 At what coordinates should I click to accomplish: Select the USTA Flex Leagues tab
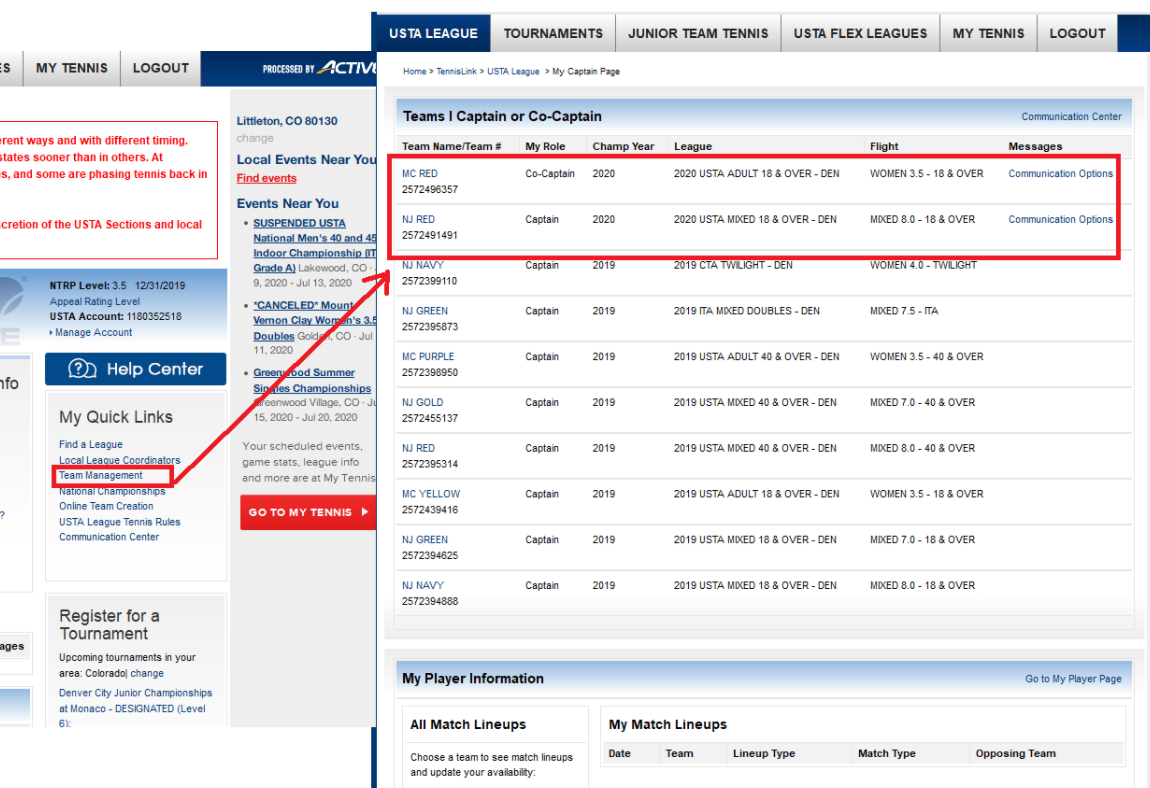click(860, 33)
